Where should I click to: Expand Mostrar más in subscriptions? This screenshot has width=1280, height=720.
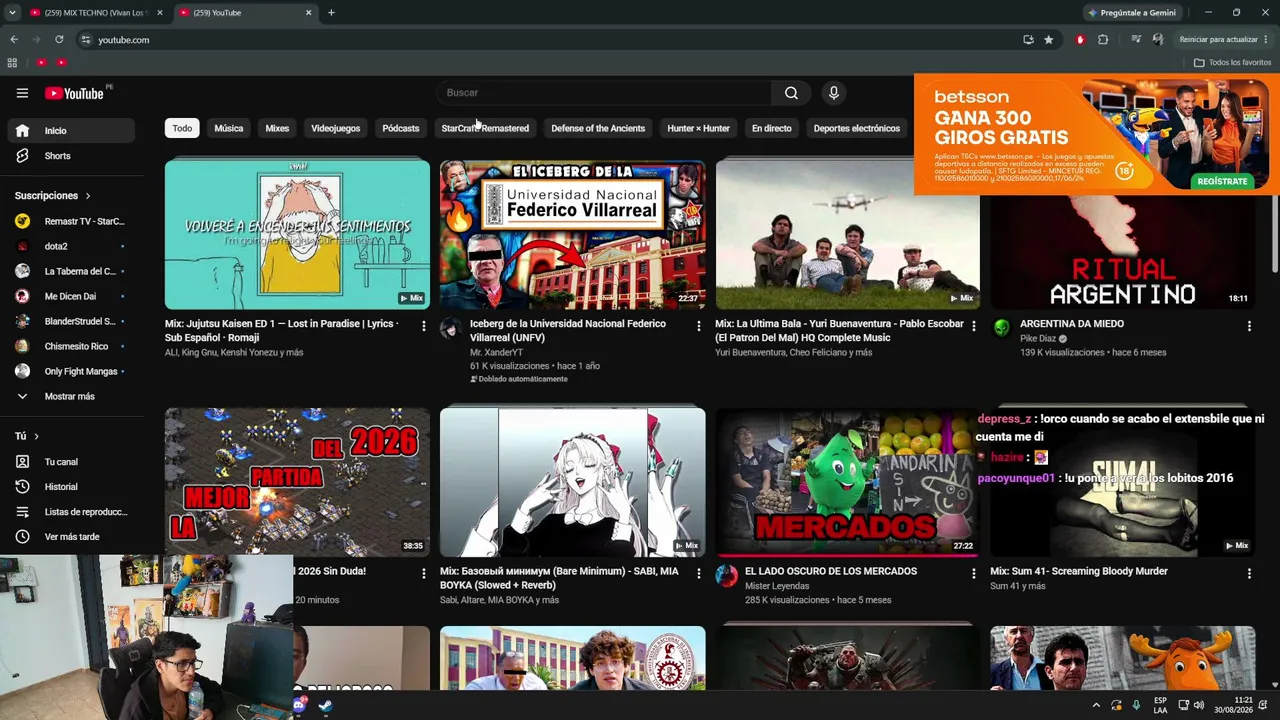pyautogui.click(x=71, y=397)
